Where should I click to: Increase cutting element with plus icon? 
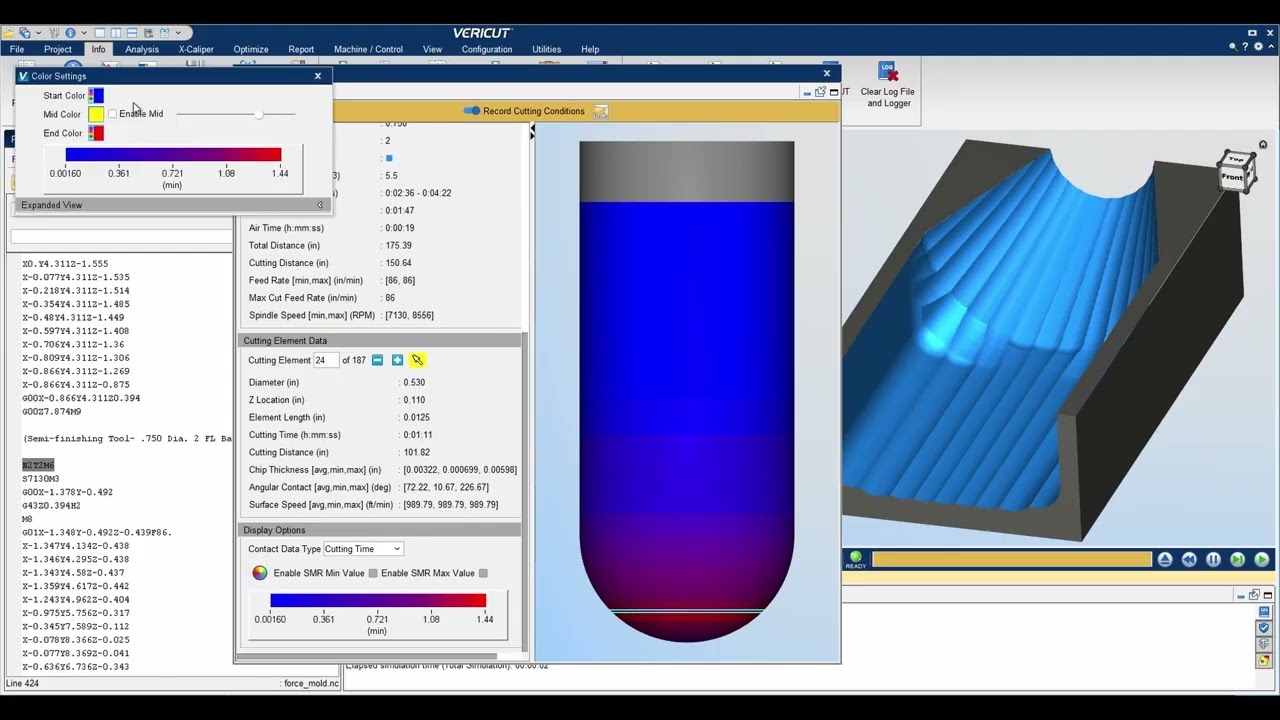397,360
